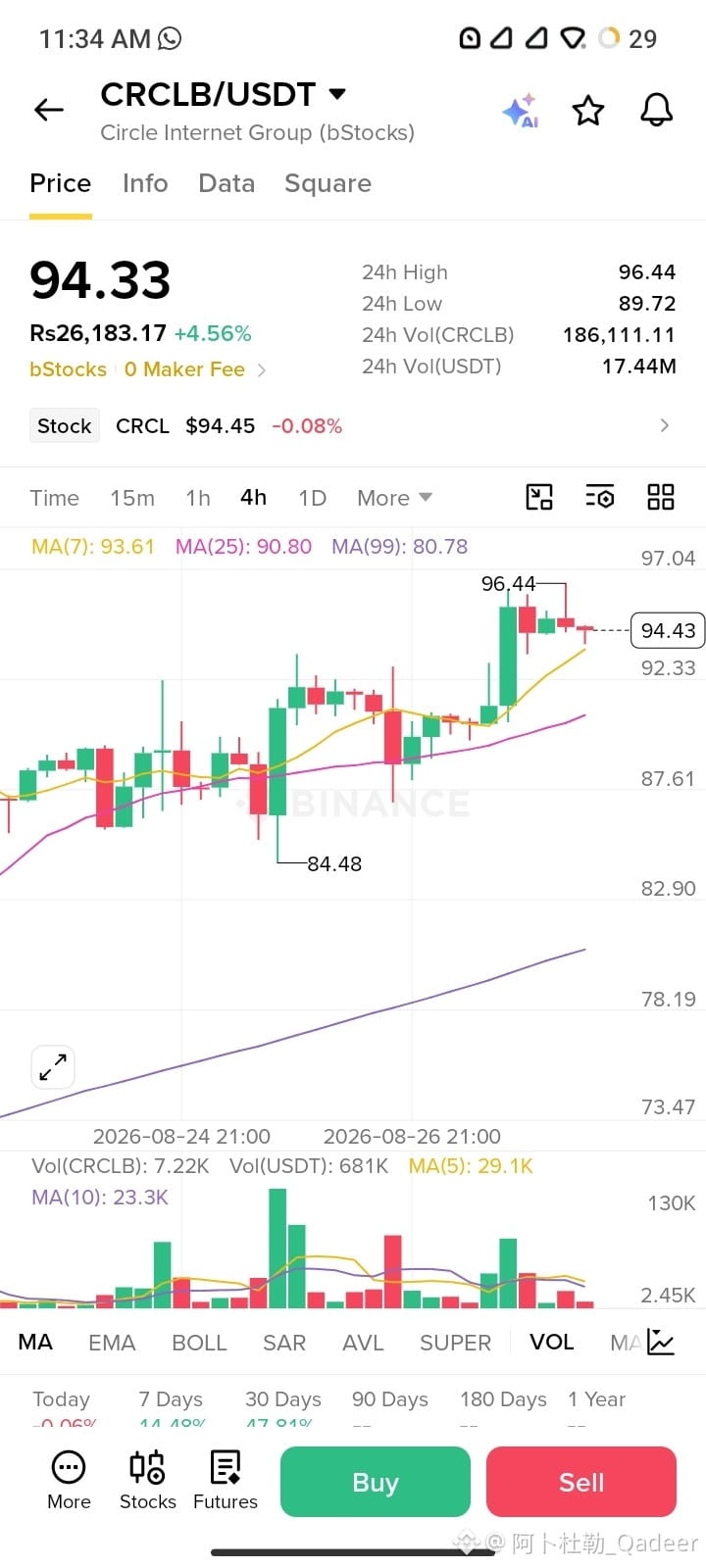The width and height of the screenshot is (706, 1568).
Task: Toggle the EMA indicator
Action: click(x=112, y=1343)
